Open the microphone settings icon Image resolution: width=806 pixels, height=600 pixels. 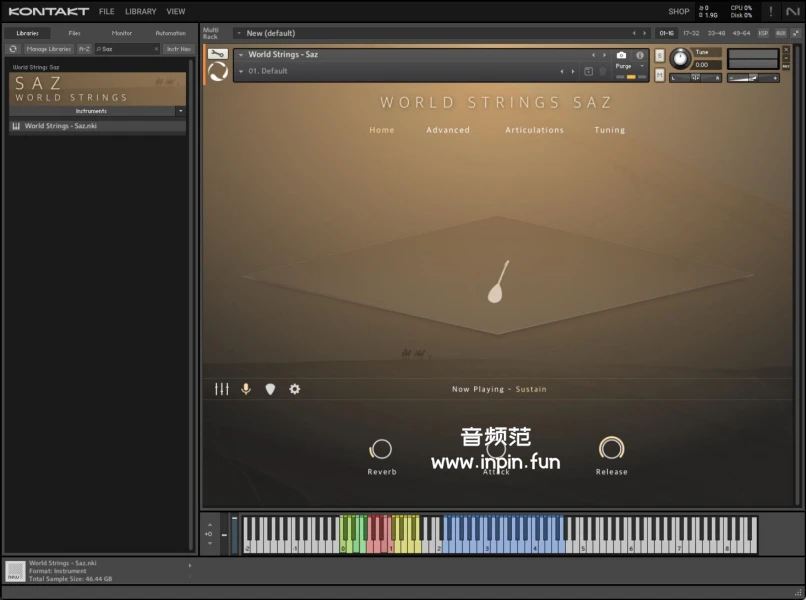pos(246,389)
